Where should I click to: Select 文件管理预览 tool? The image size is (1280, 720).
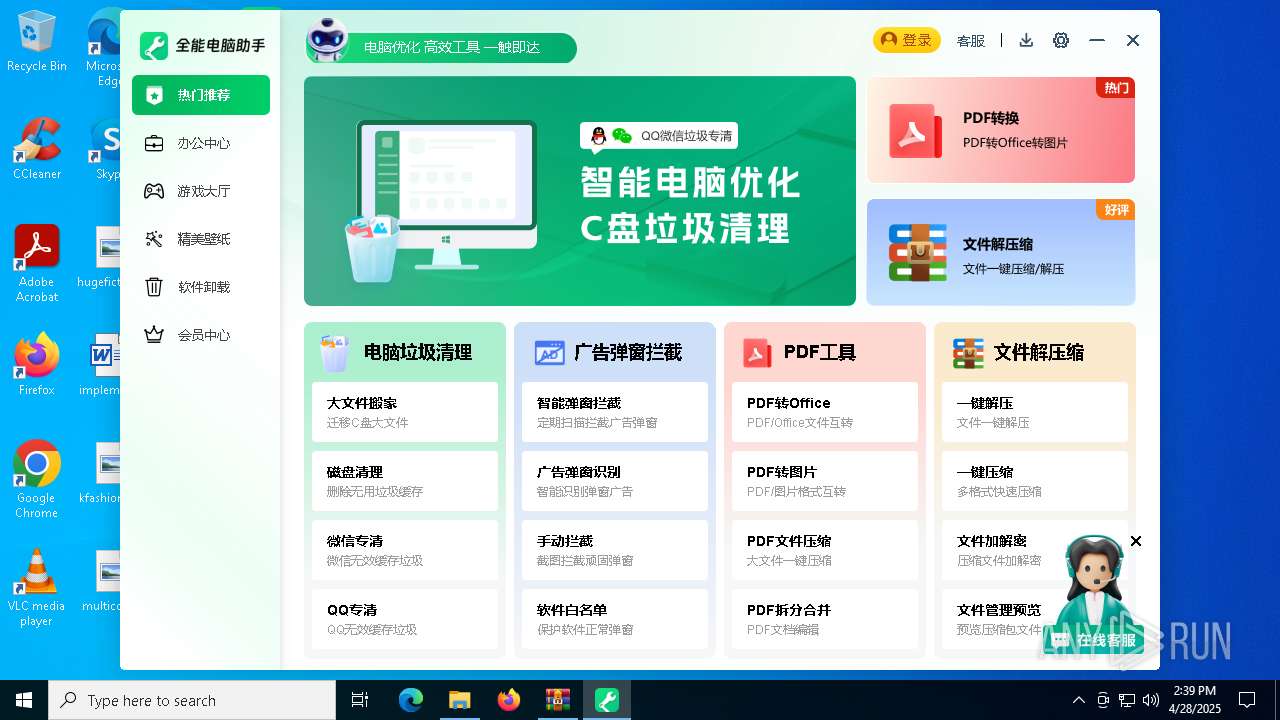click(1035, 619)
